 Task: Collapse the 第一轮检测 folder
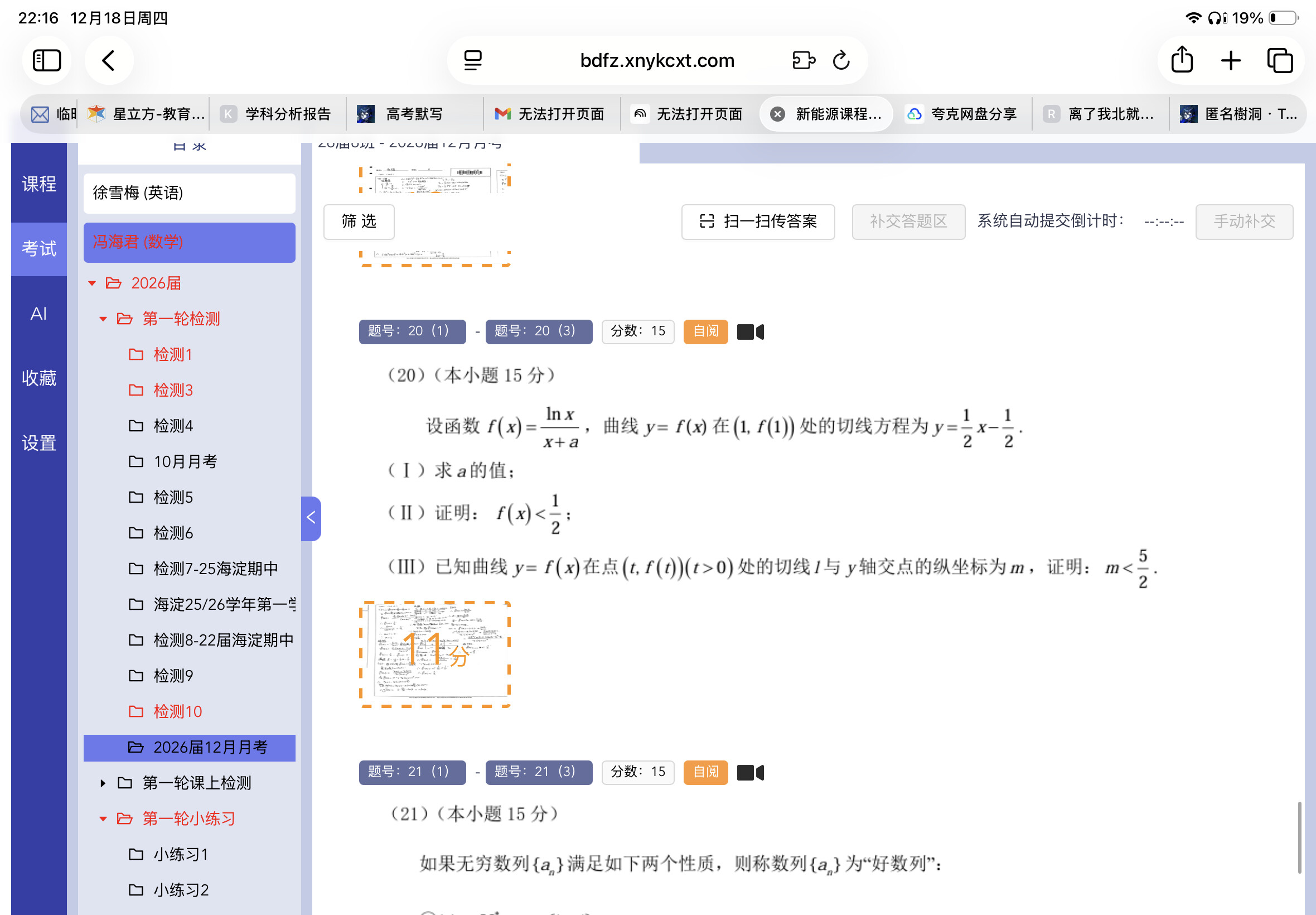click(103, 319)
